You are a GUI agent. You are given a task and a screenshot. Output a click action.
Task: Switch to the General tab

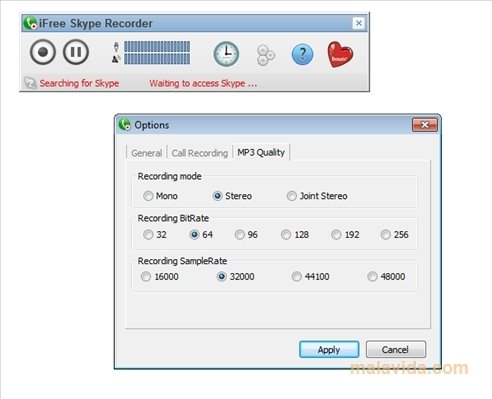(146, 153)
